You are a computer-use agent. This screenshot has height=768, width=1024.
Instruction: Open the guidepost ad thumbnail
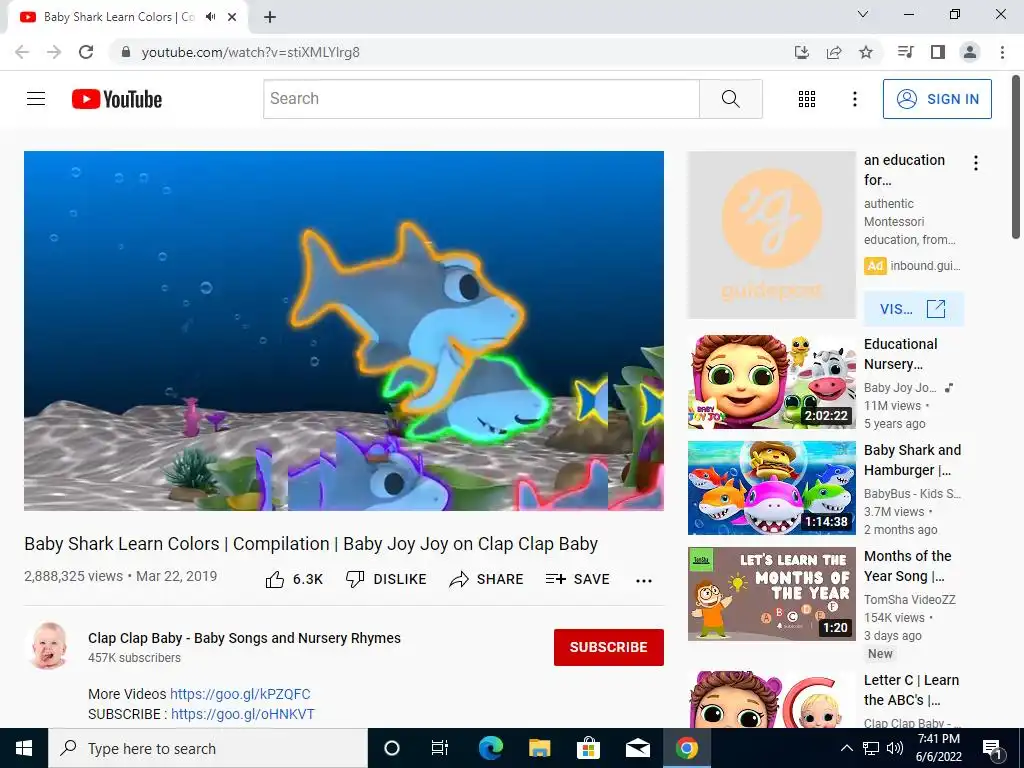771,235
